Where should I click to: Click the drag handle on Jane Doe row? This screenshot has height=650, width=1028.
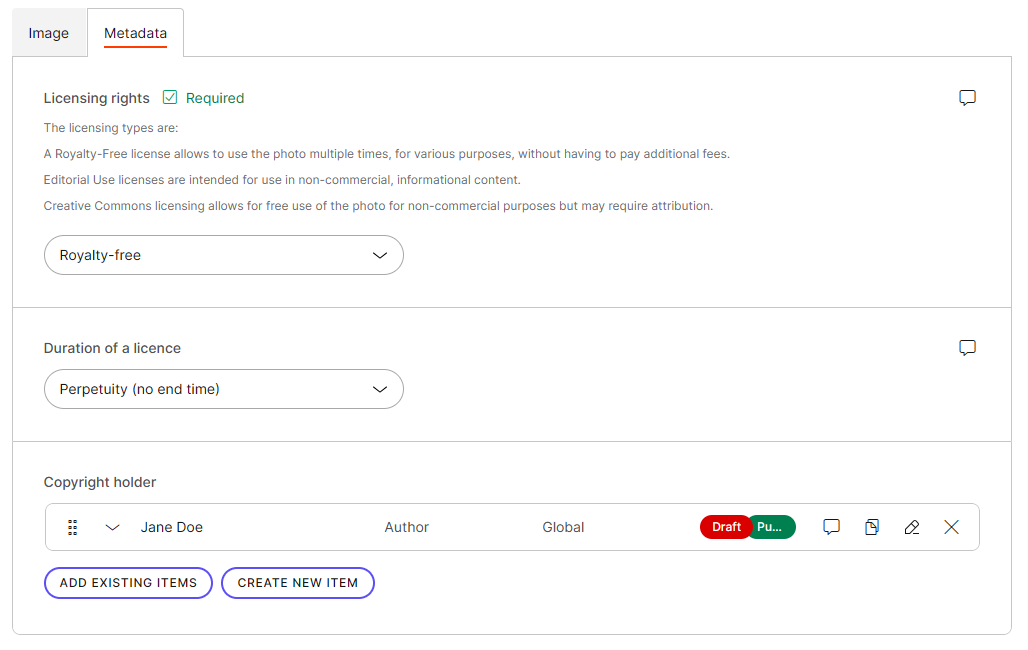pos(71,527)
